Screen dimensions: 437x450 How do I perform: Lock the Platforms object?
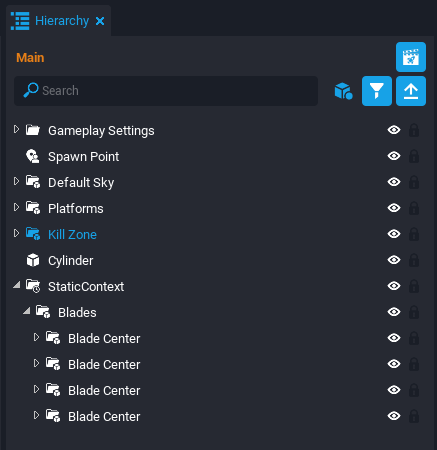pyautogui.click(x=414, y=208)
